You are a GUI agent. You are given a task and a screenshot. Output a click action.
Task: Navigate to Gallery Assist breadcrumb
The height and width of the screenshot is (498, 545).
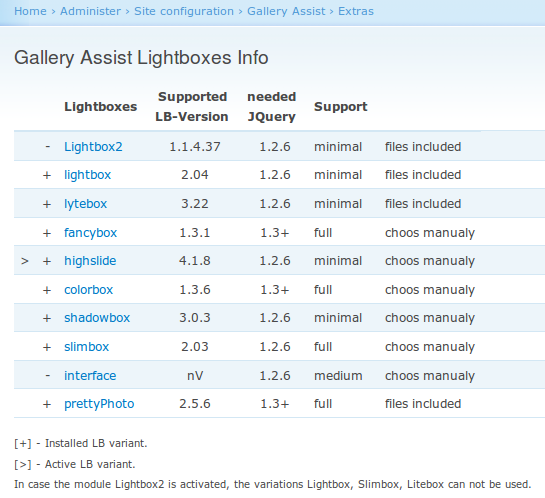click(286, 11)
